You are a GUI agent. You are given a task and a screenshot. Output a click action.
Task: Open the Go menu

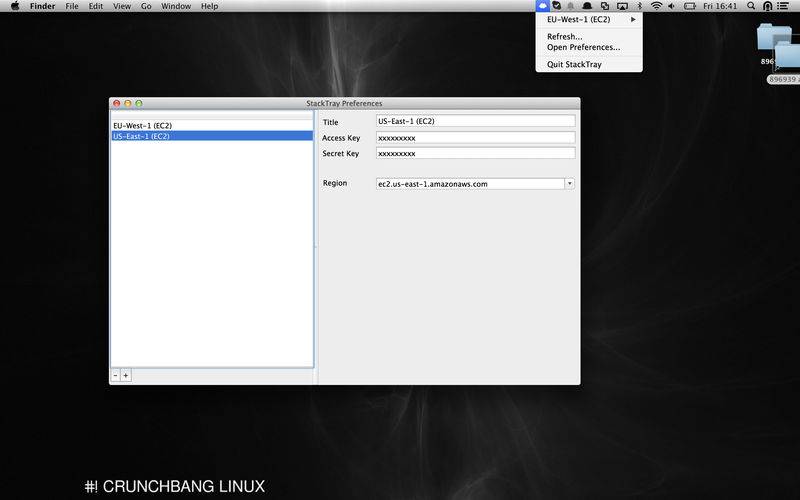coord(146,6)
